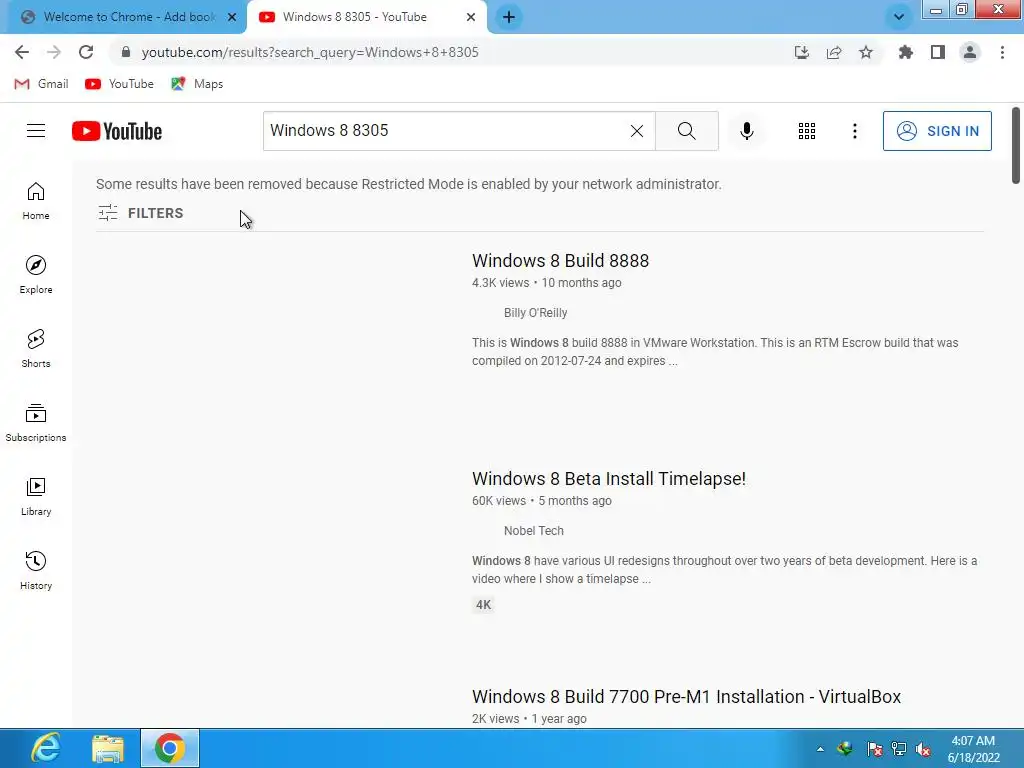Viewport: 1024px width, 768px height.
Task: Open the Gmail bookmark
Action: tap(41, 84)
